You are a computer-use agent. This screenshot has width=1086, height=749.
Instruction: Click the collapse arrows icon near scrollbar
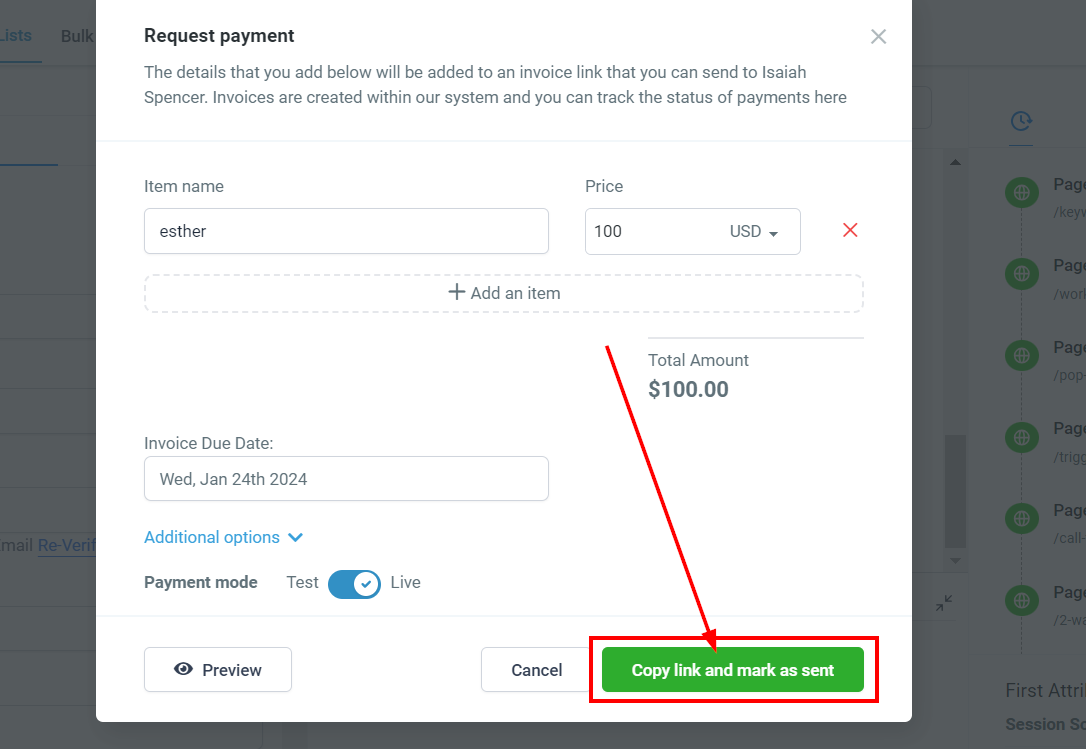pos(943,603)
